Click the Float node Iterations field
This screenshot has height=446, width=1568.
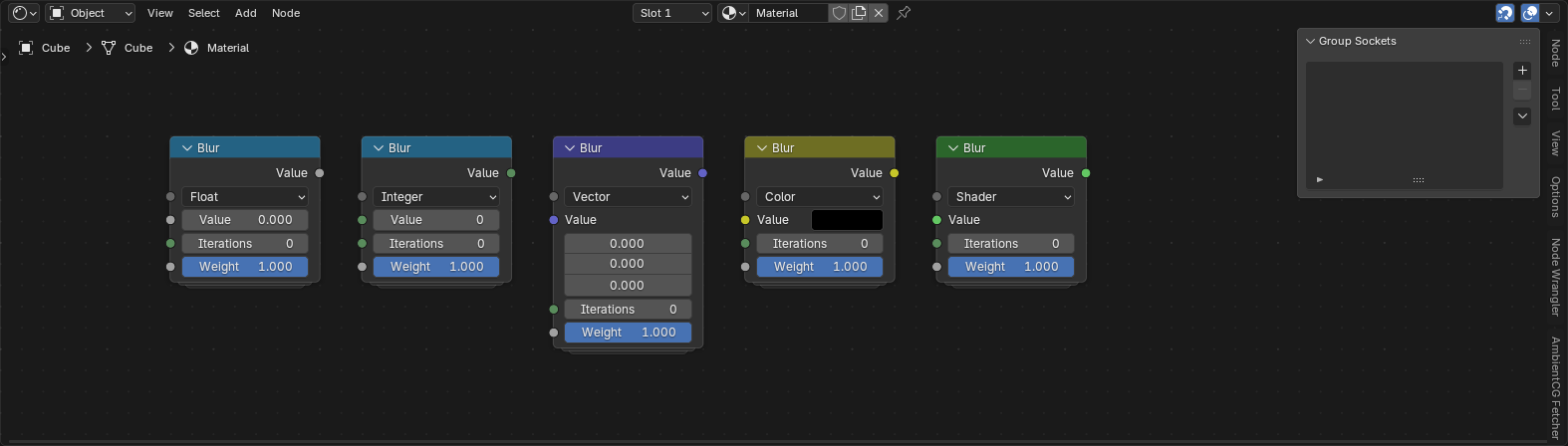click(245, 244)
